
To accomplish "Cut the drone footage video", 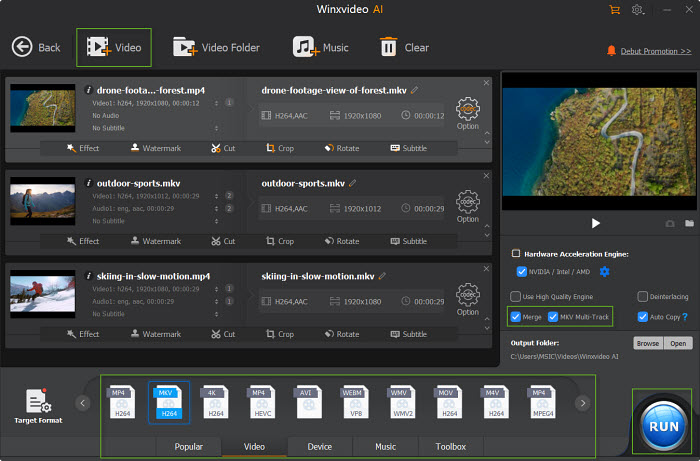I will pyautogui.click(x=223, y=148).
